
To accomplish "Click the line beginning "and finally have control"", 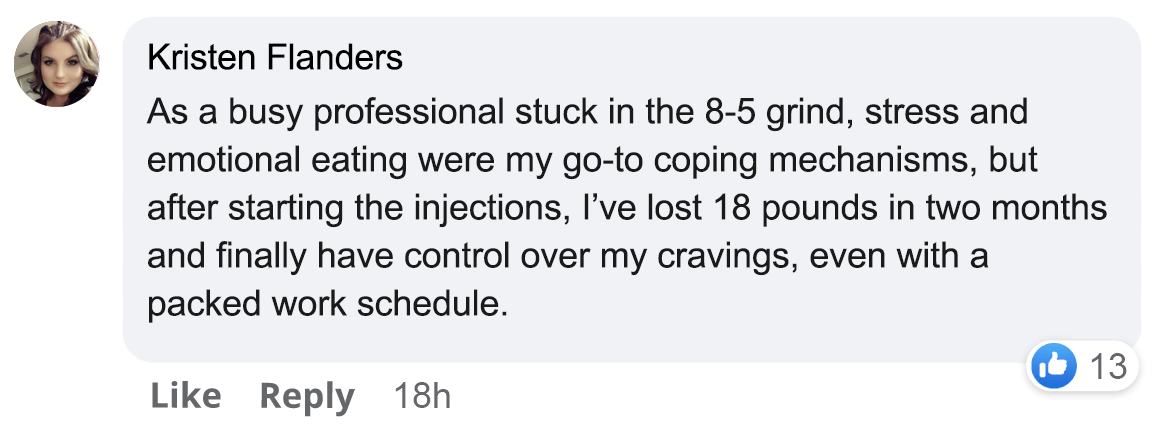I will 567,257.
